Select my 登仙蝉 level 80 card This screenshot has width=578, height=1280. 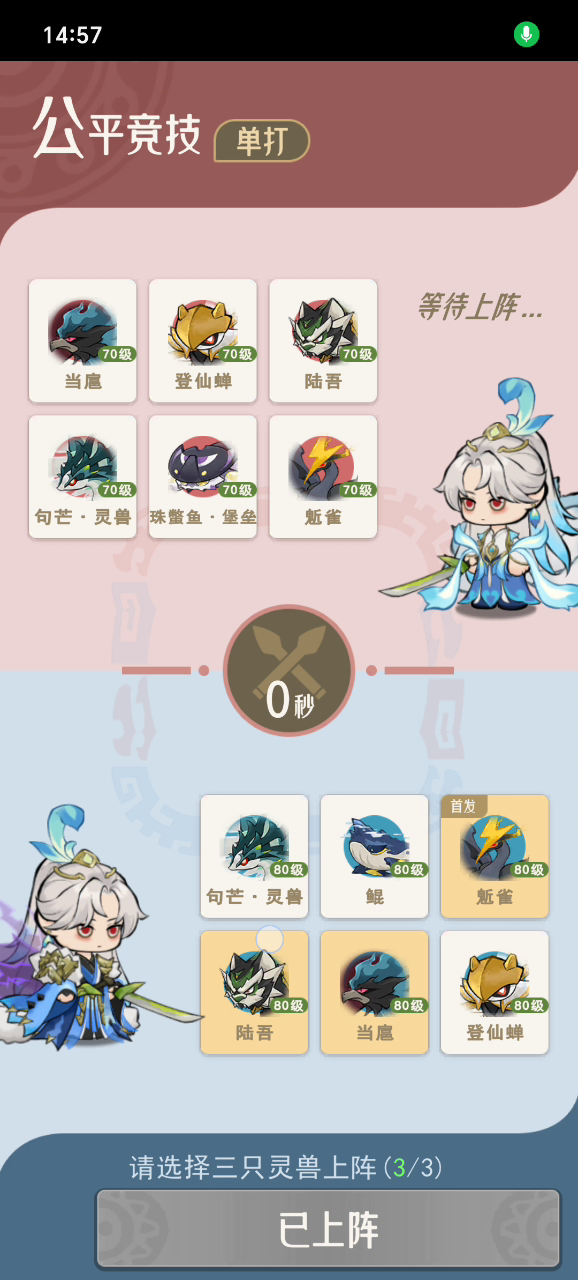click(495, 993)
